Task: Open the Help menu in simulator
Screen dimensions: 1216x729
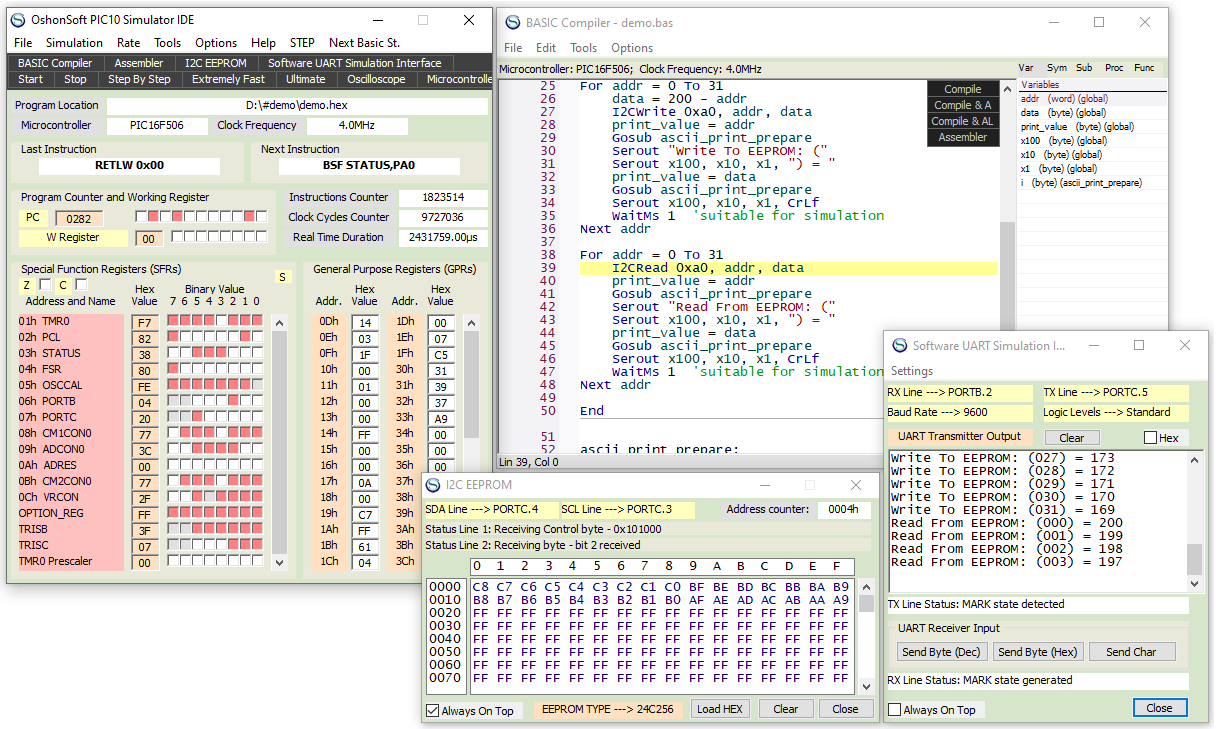Action: click(263, 43)
